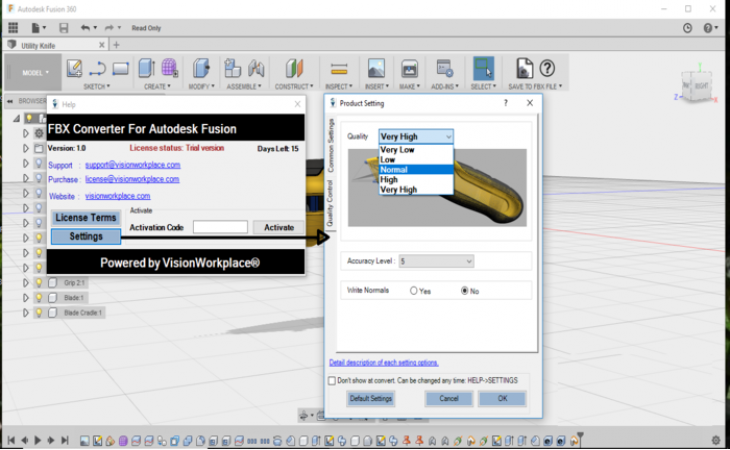Click the Make 3D print icon

[x=409, y=69]
